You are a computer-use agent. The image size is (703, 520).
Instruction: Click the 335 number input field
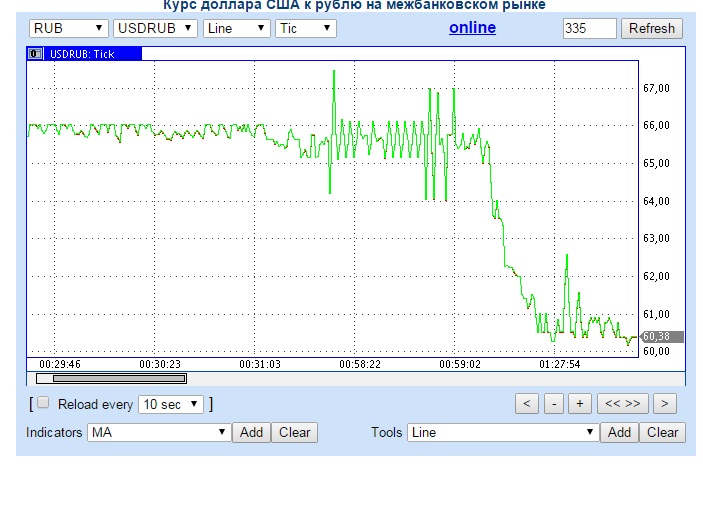(589, 28)
